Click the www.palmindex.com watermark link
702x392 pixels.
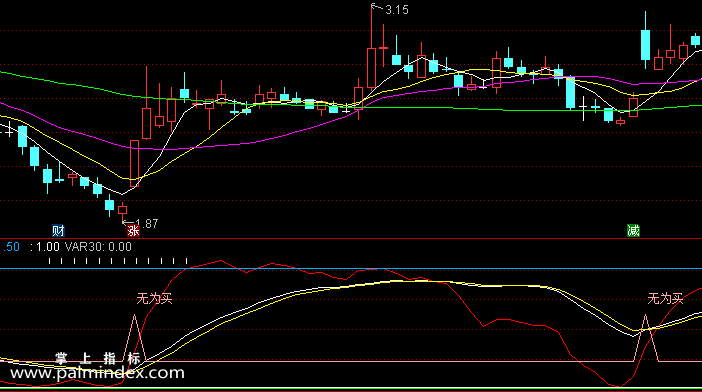click(x=97, y=373)
